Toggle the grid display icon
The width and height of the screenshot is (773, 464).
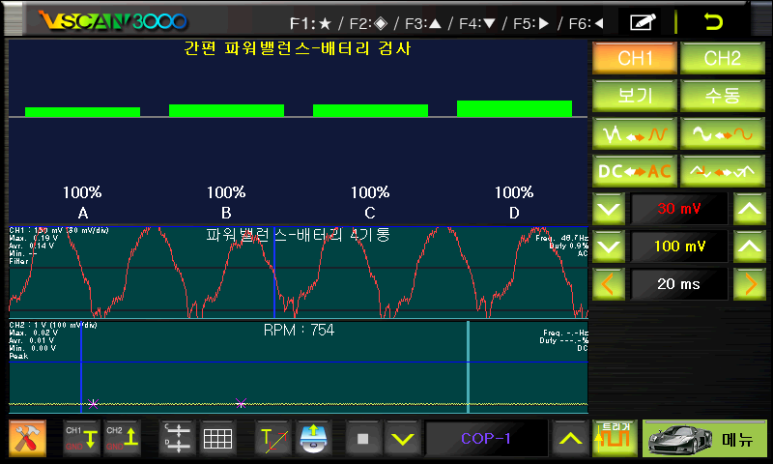217,438
